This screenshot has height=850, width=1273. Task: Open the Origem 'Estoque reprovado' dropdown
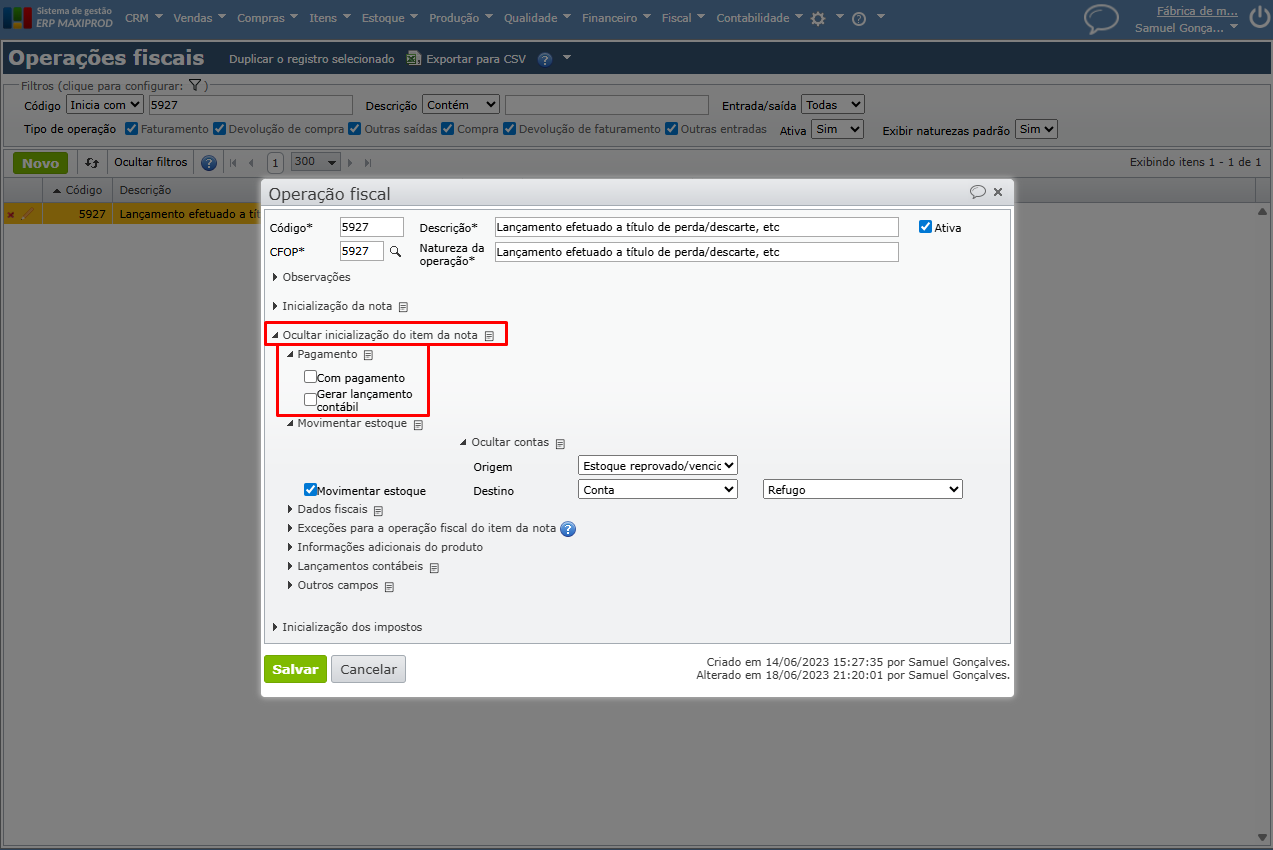[658, 465]
